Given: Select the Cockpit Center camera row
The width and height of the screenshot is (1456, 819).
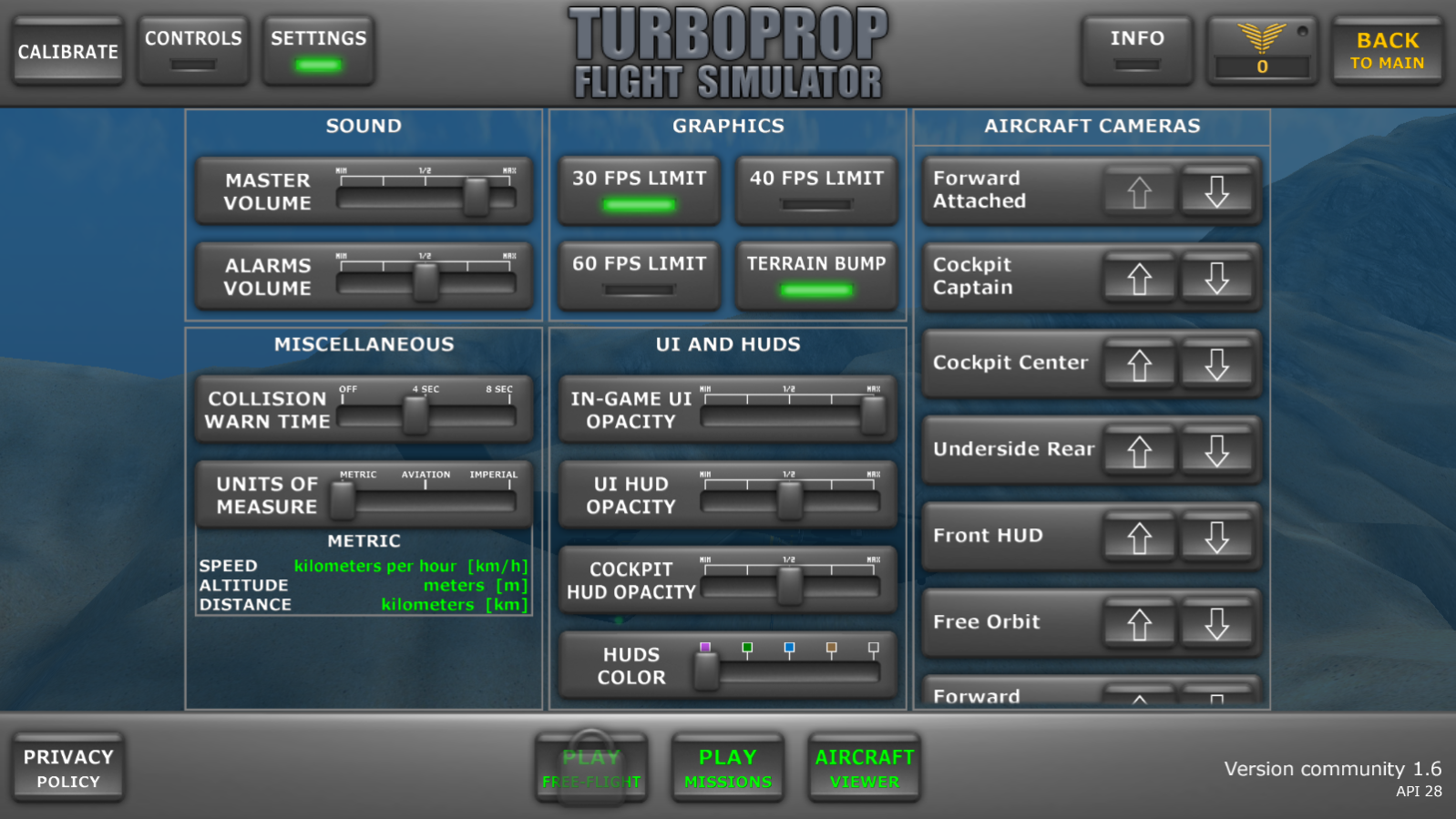Looking at the screenshot, I should (1092, 363).
